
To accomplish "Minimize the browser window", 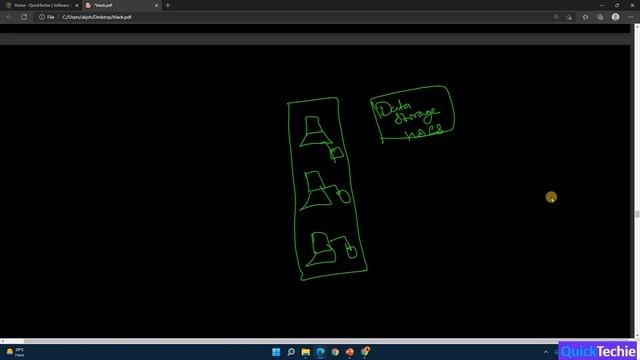I will [602, 5].
